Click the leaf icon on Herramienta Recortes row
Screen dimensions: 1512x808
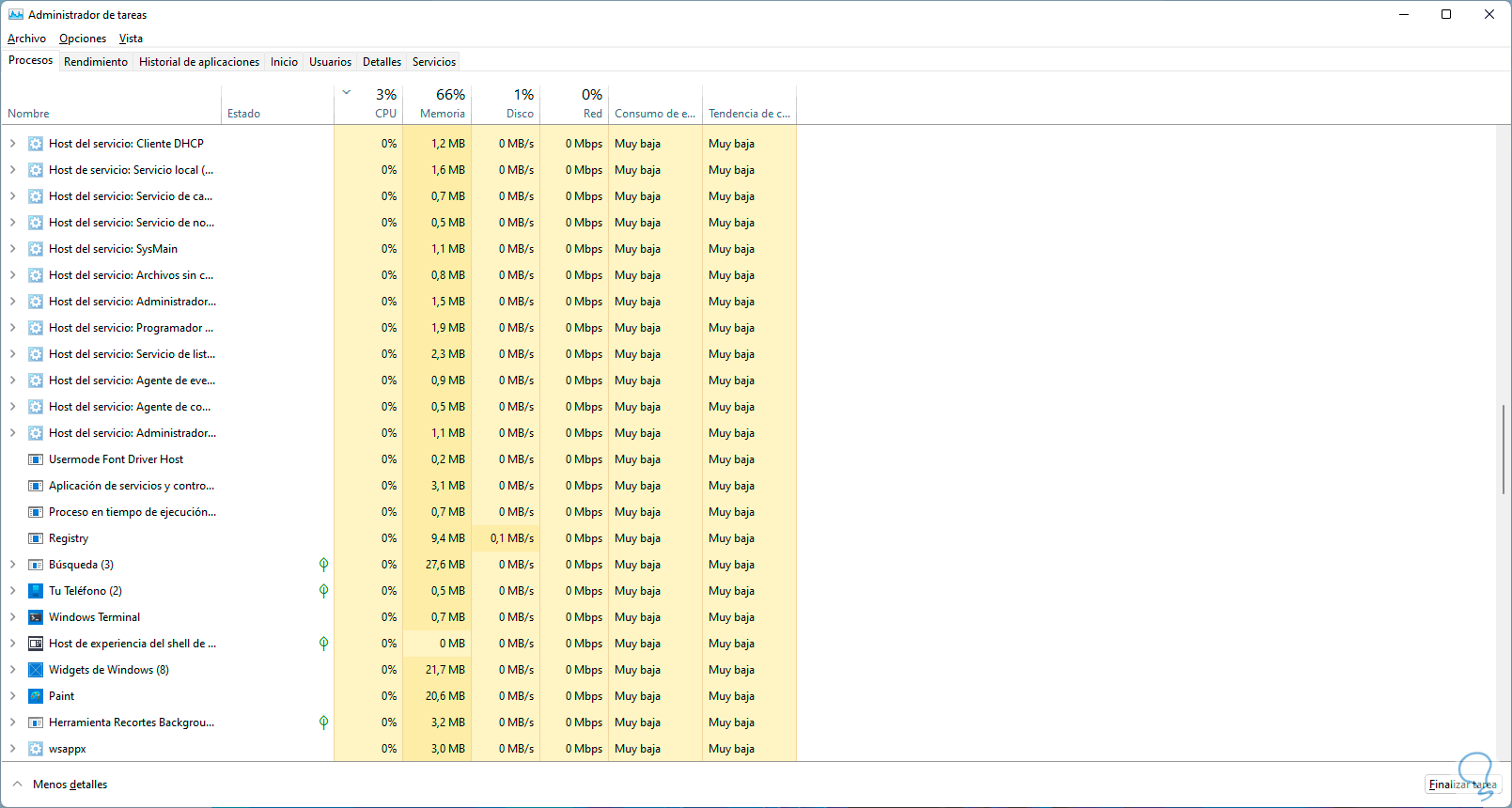click(323, 723)
